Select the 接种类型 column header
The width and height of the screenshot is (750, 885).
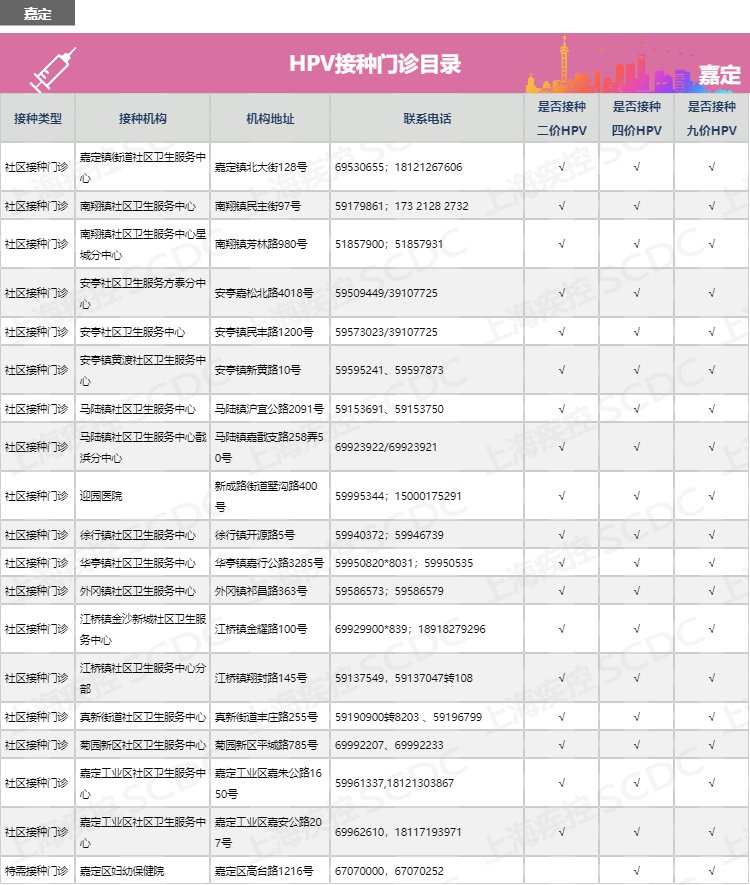coord(38,118)
